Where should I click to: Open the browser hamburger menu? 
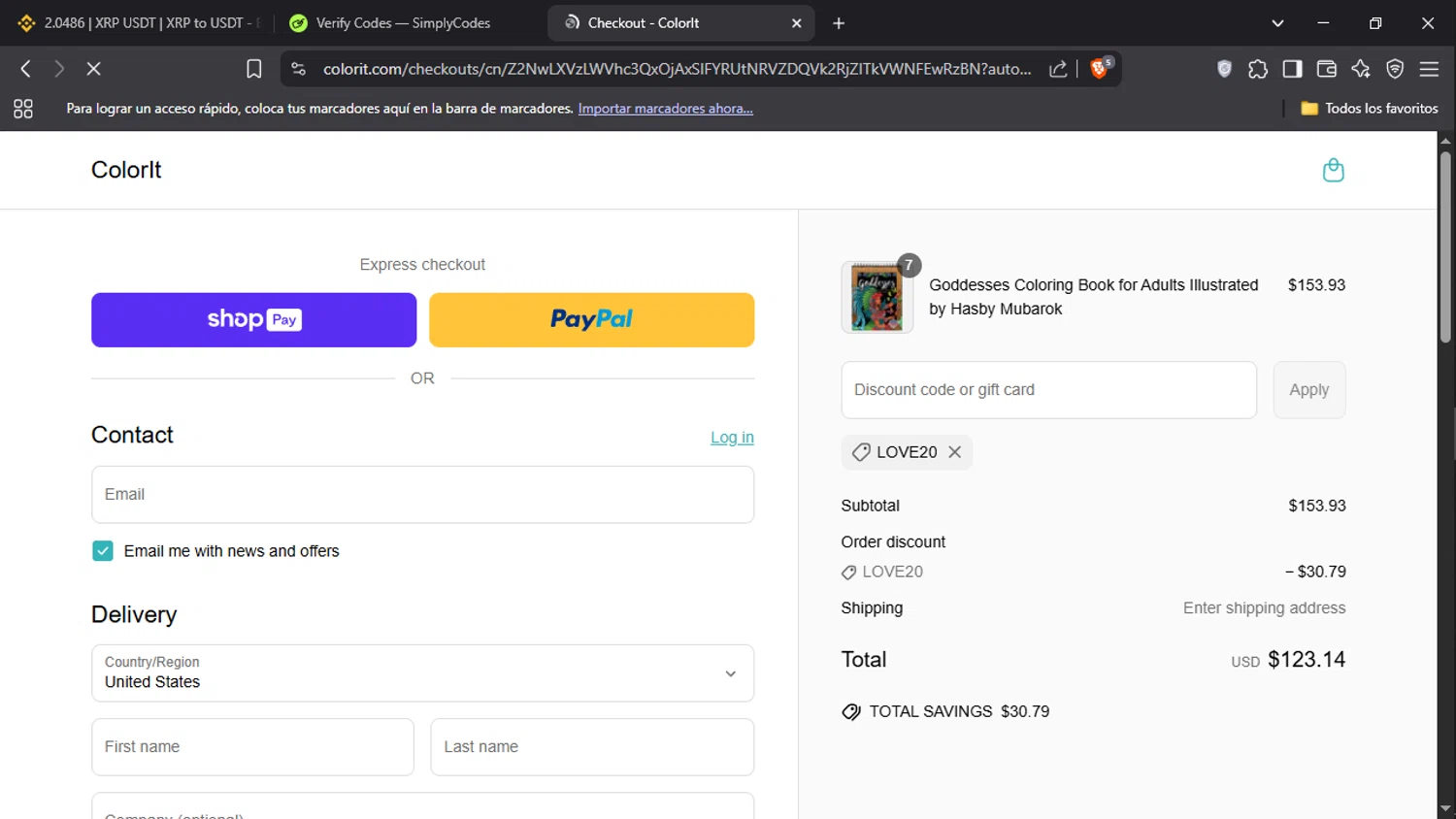(x=1429, y=69)
